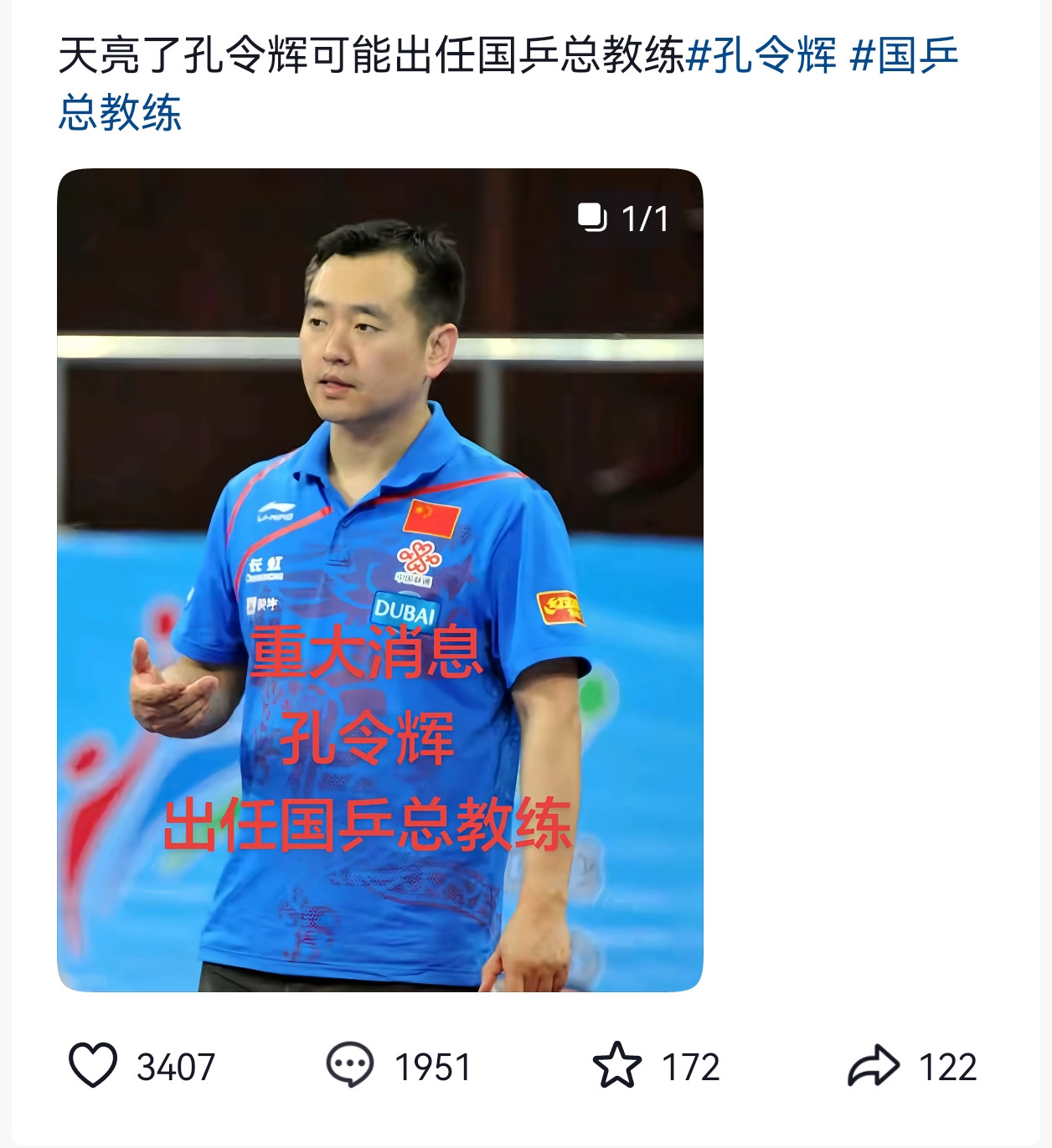Click the red 重大消息 overlay text
The width and height of the screenshot is (1052, 1148).
pos(367,651)
